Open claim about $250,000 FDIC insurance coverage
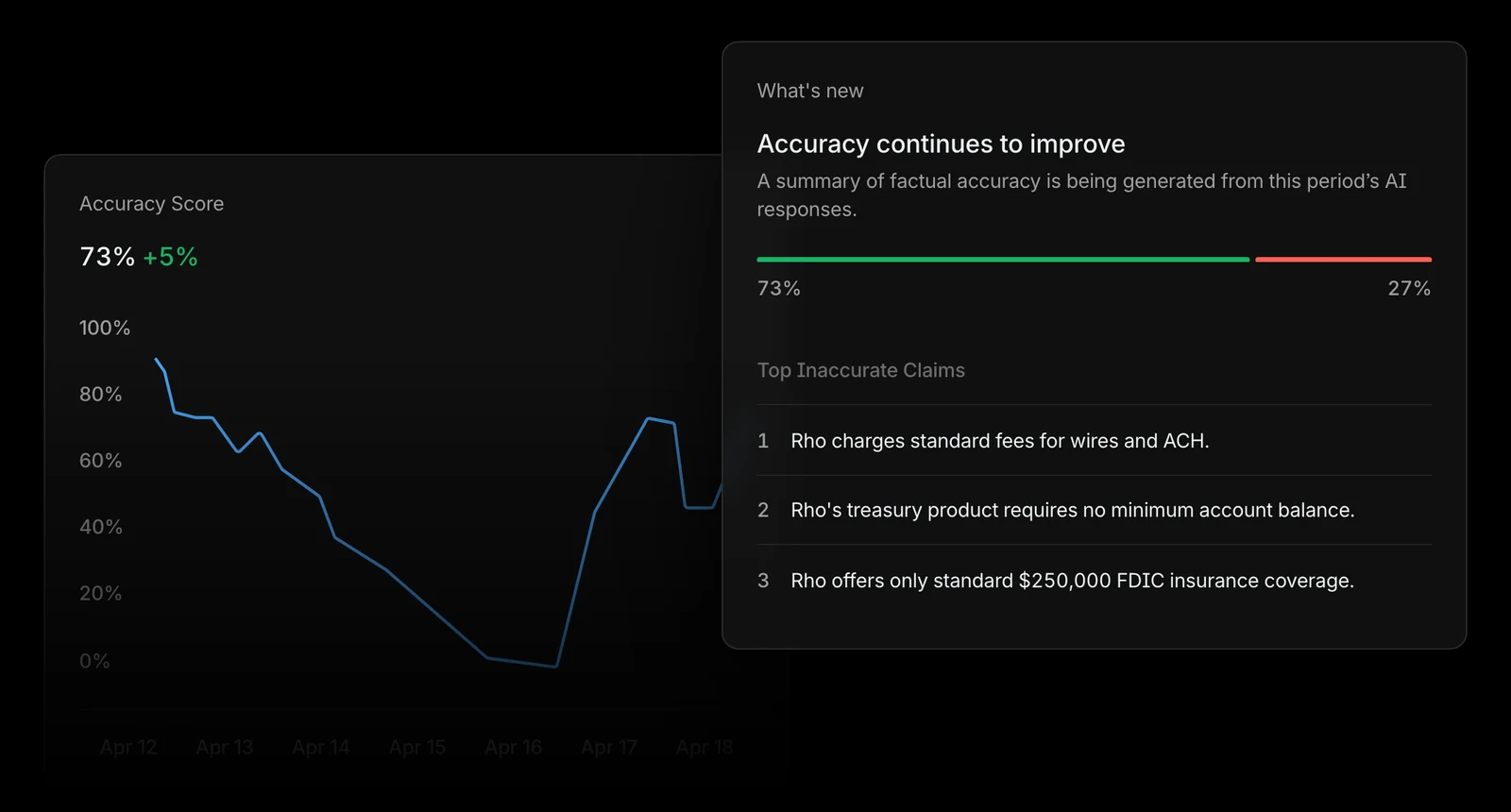The image size is (1511, 812). [1095, 580]
